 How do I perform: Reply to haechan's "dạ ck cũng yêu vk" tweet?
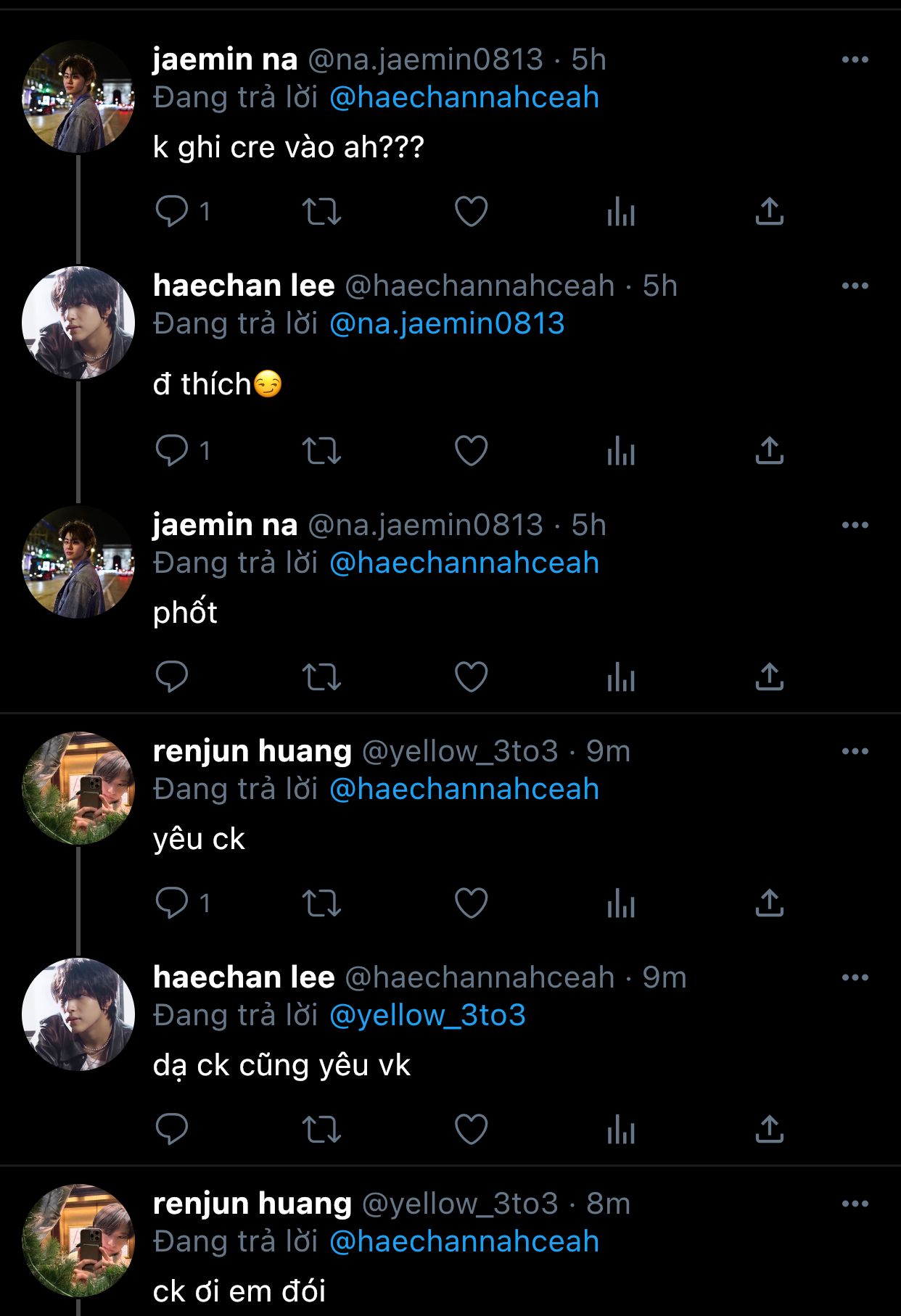pyautogui.click(x=172, y=1130)
